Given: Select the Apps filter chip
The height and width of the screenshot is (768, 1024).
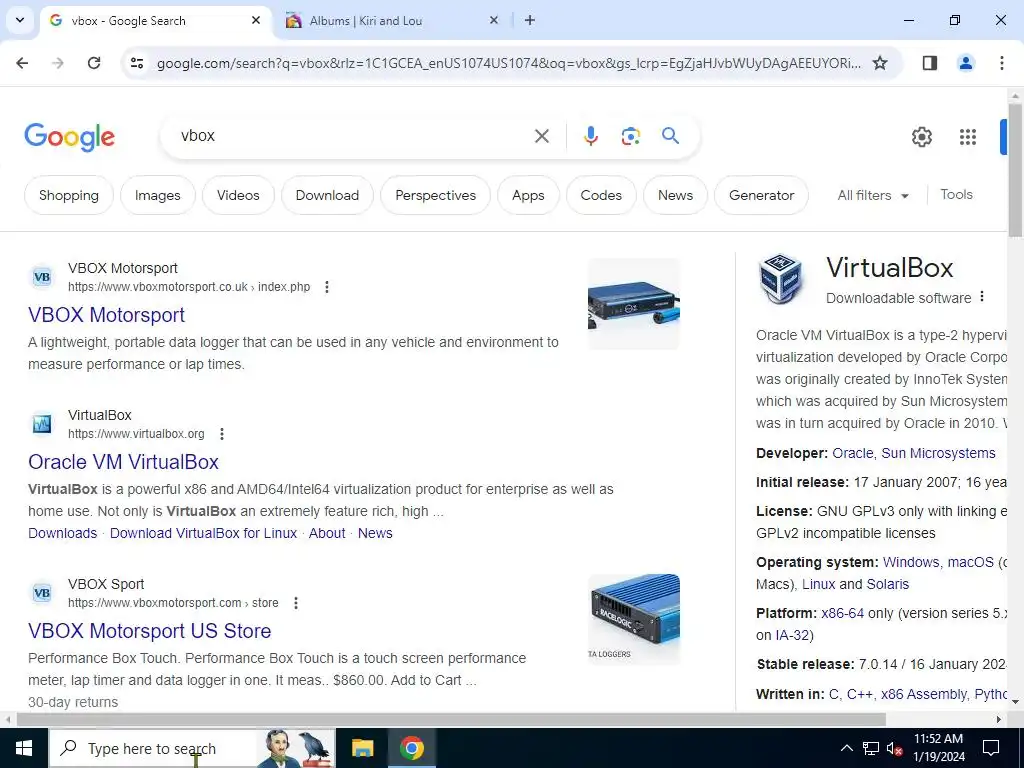Looking at the screenshot, I should (528, 195).
